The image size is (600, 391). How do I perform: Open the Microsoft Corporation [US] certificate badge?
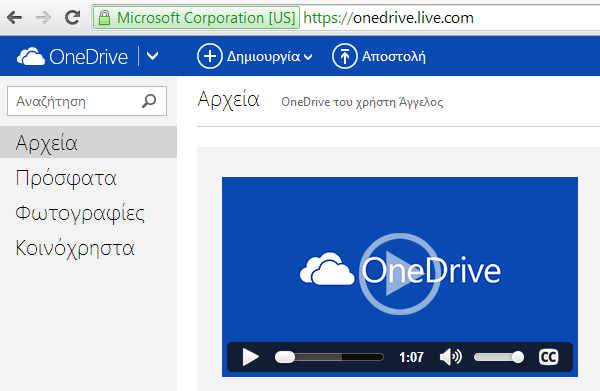click(196, 18)
